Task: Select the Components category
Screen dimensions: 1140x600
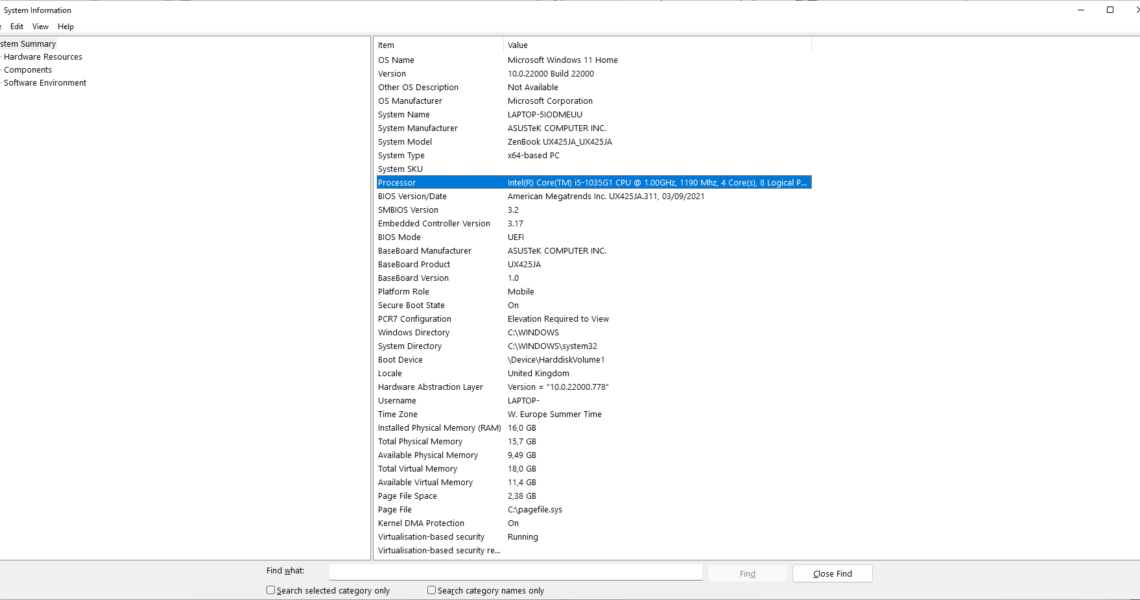Action: pyautogui.click(x=28, y=70)
